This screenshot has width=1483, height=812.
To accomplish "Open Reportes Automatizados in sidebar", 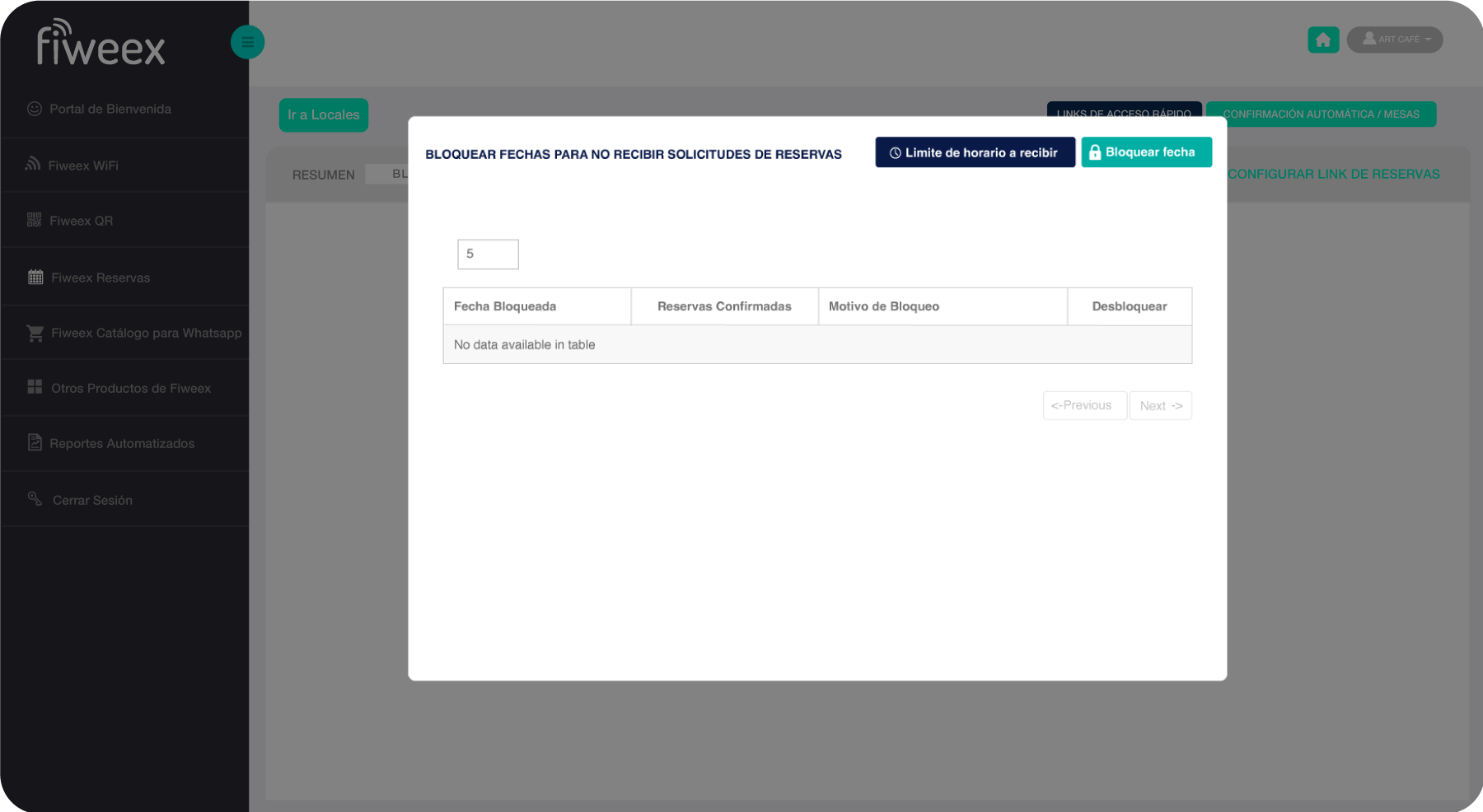I will tap(122, 443).
